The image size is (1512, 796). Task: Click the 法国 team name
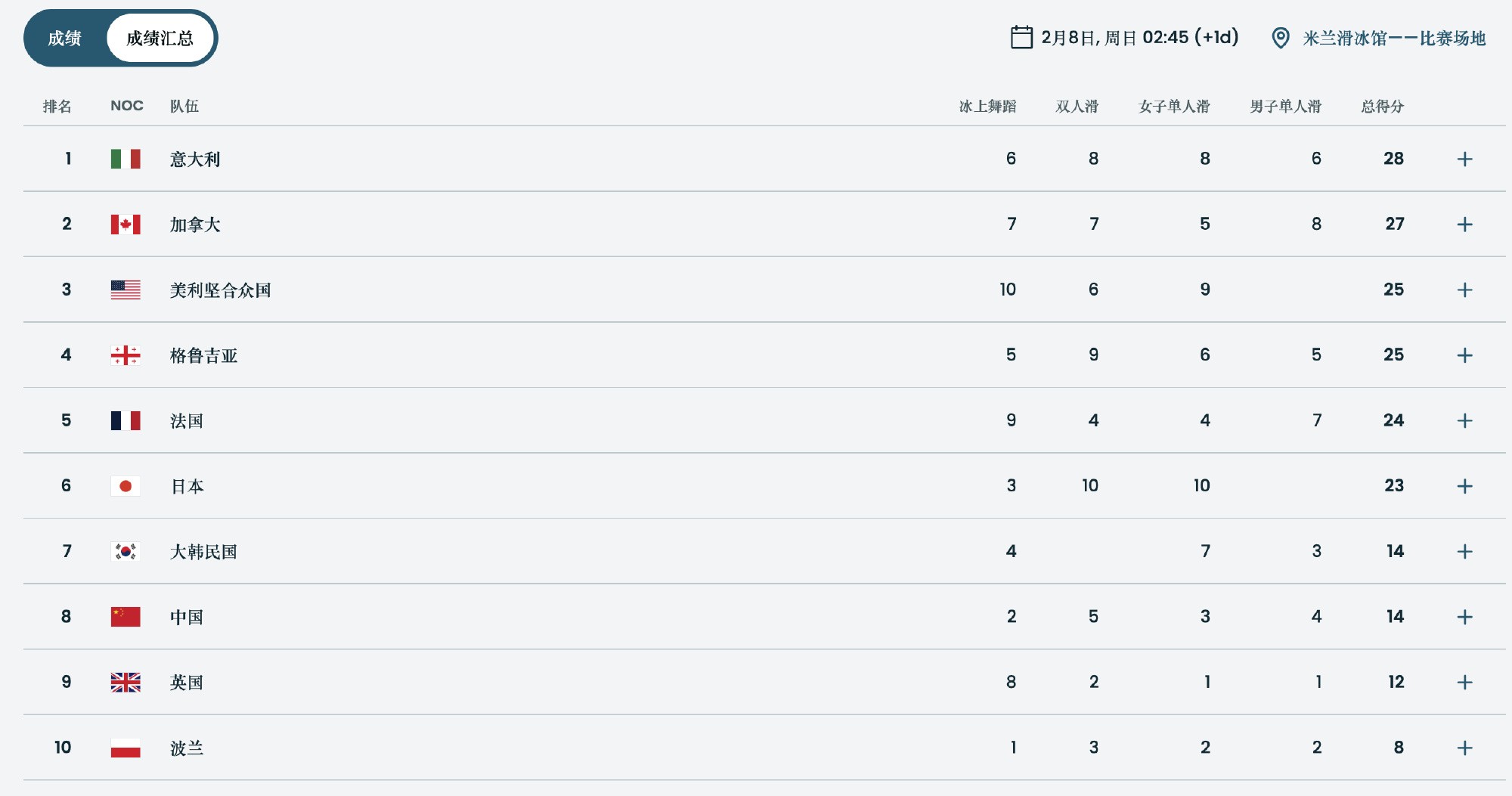(187, 421)
